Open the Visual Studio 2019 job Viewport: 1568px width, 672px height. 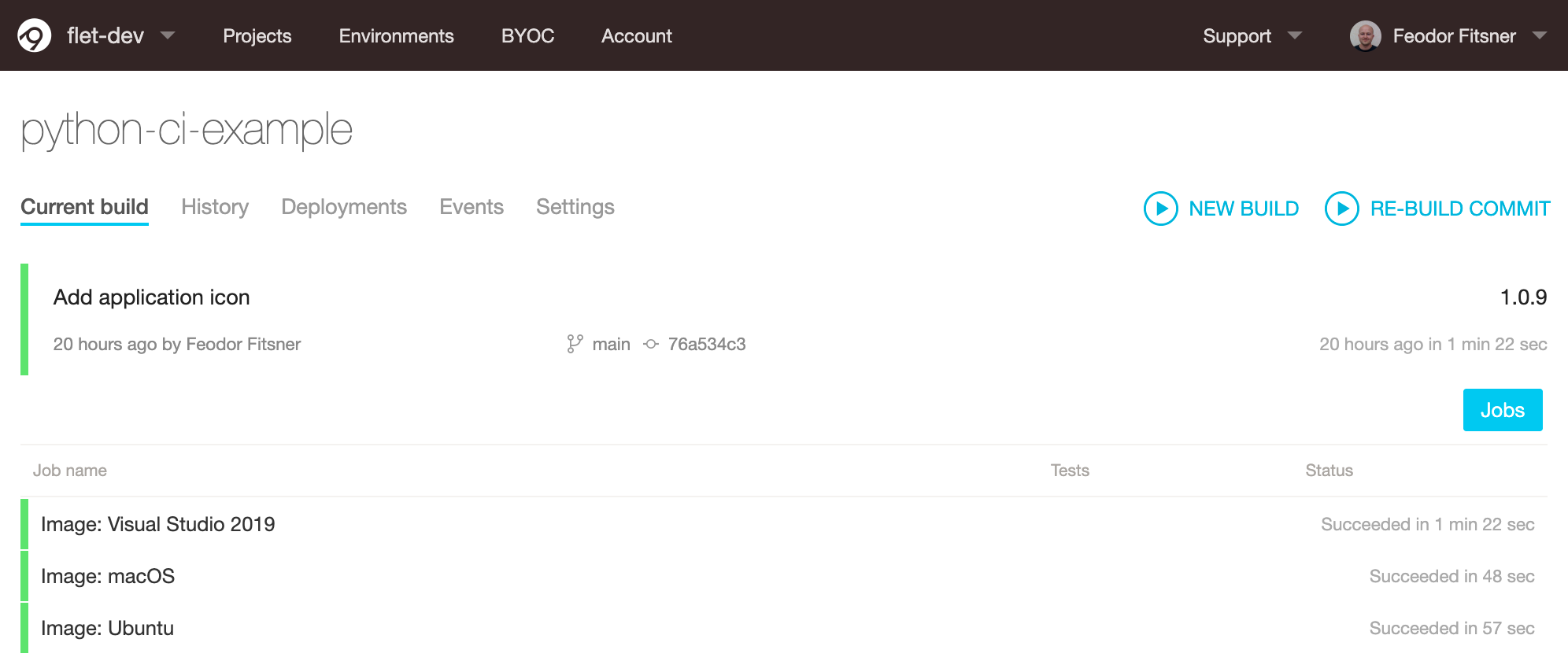pyautogui.click(x=158, y=524)
